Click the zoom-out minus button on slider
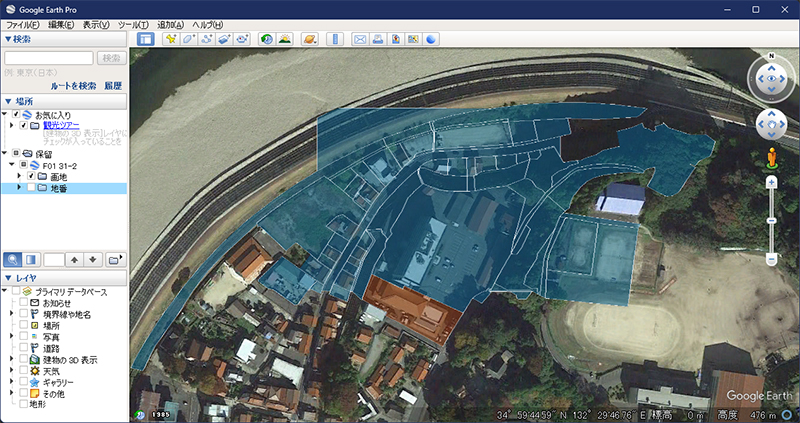Viewport: 800px width, 423px height. click(x=771, y=260)
